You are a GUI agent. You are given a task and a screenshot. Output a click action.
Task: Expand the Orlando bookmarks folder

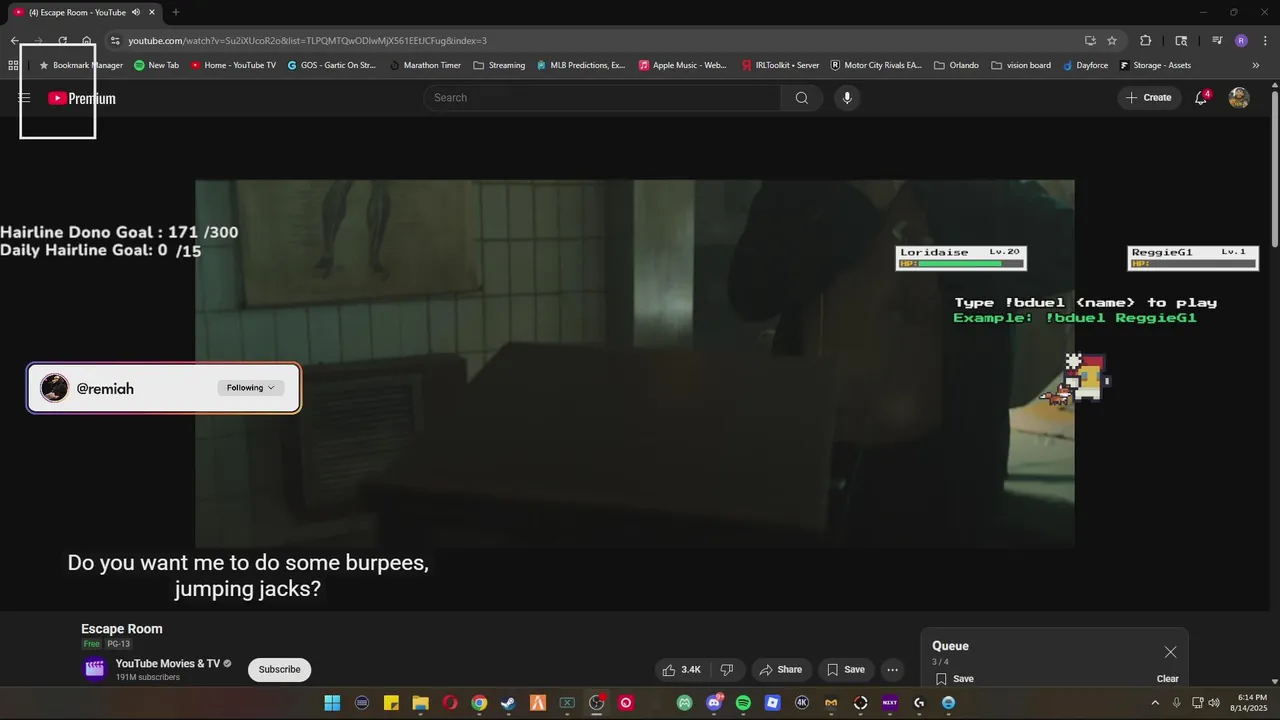coord(957,65)
